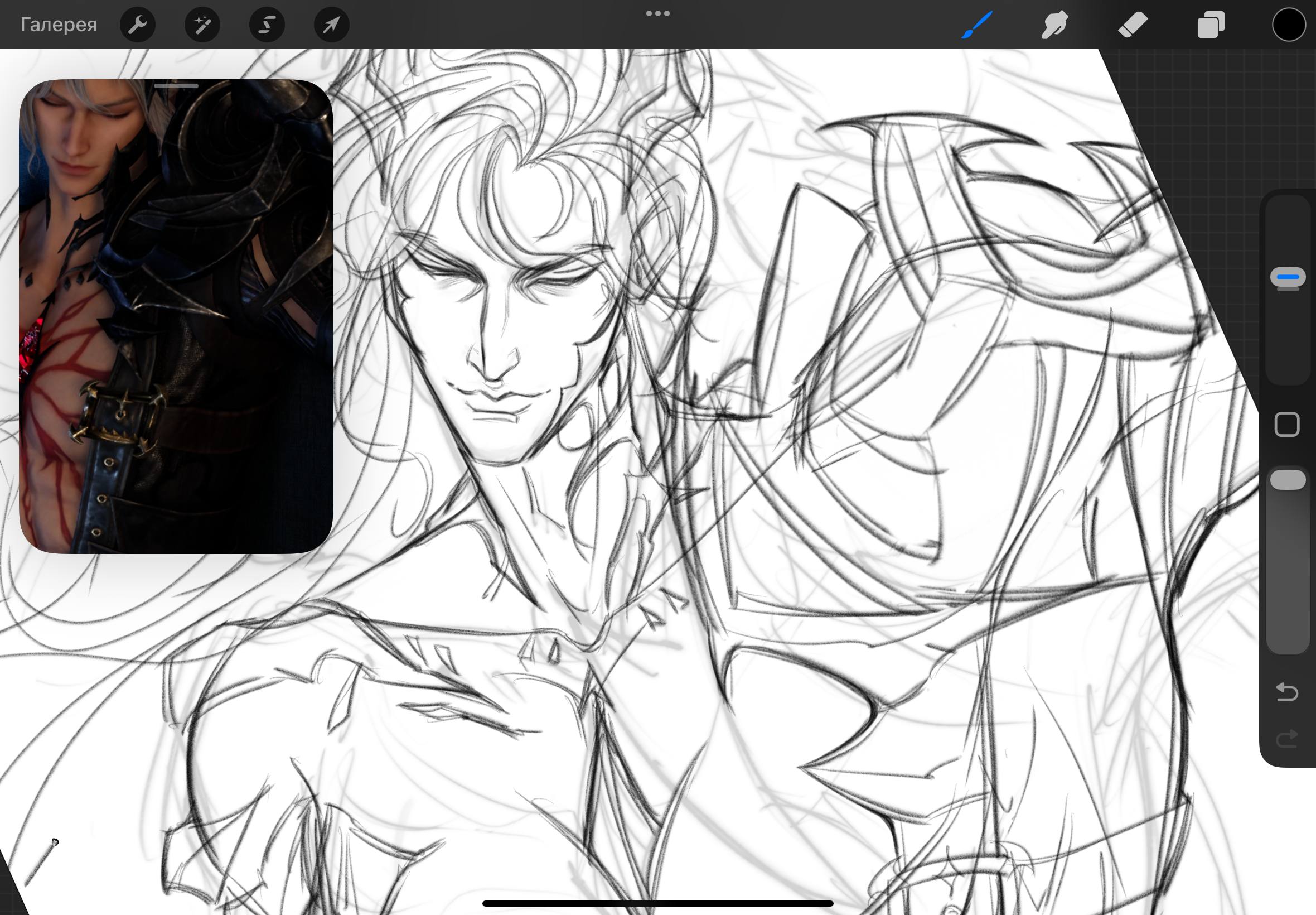1316x915 pixels.
Task: Tap the square Modify button on the sidebar
Action: pos(1287,424)
